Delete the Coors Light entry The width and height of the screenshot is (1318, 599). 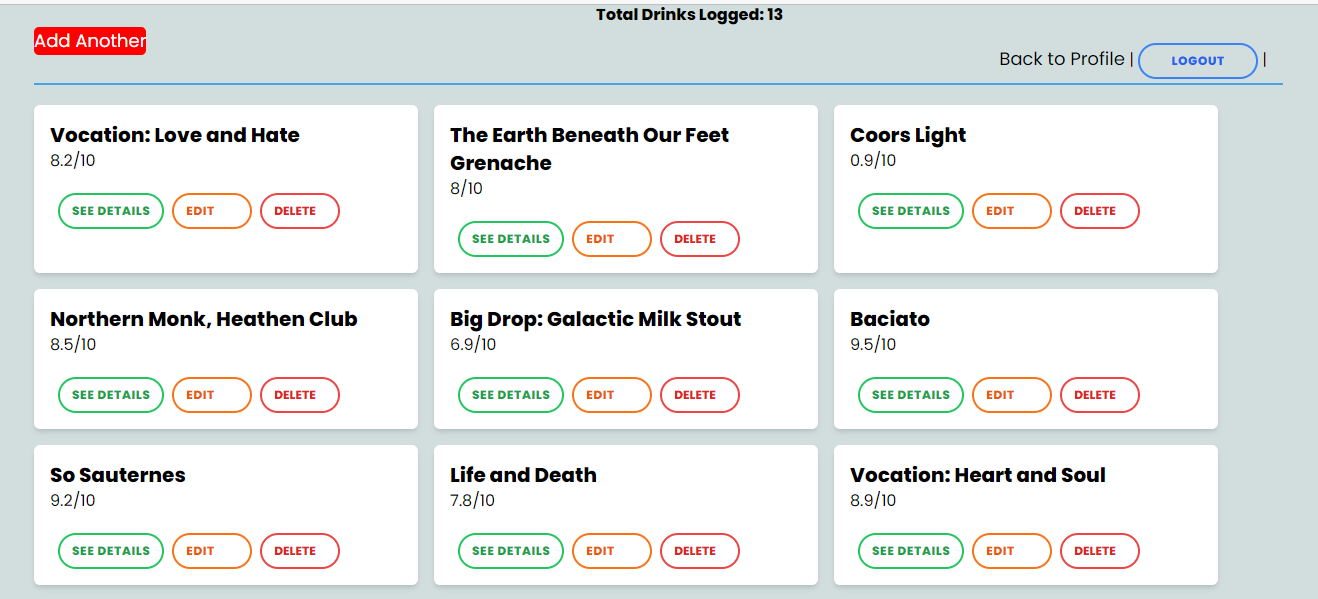pos(1099,210)
